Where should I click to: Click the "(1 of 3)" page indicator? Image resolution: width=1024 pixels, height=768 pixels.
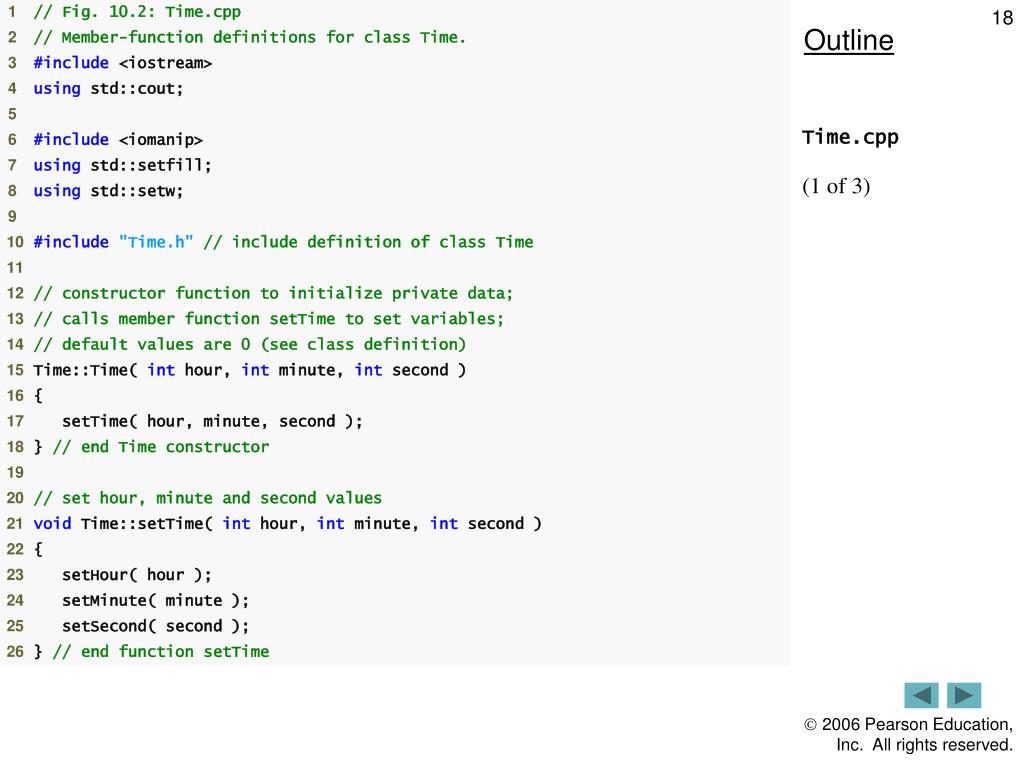[x=836, y=186]
